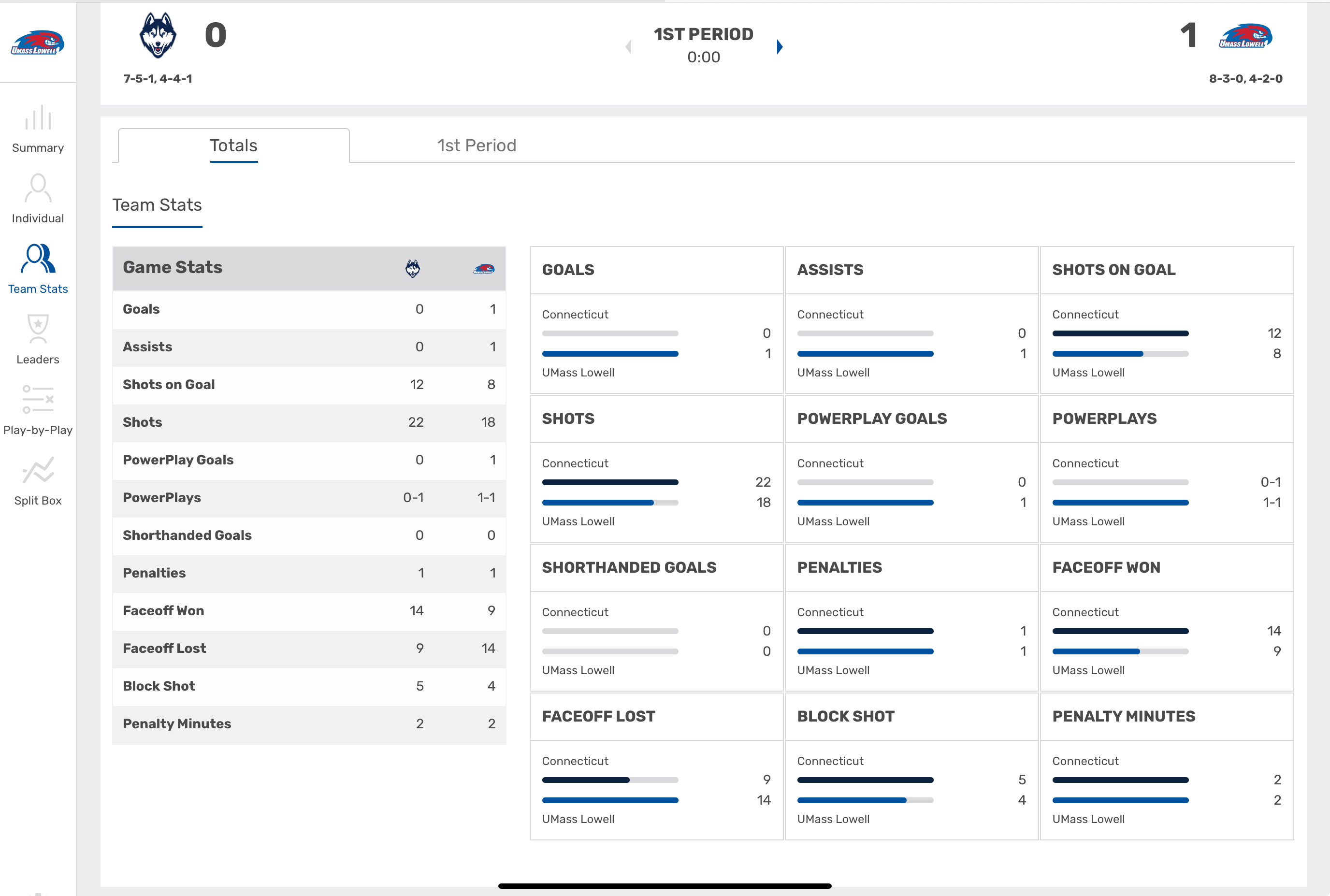Click PowerPlay Goals row label
1330x896 pixels.
coord(178,460)
